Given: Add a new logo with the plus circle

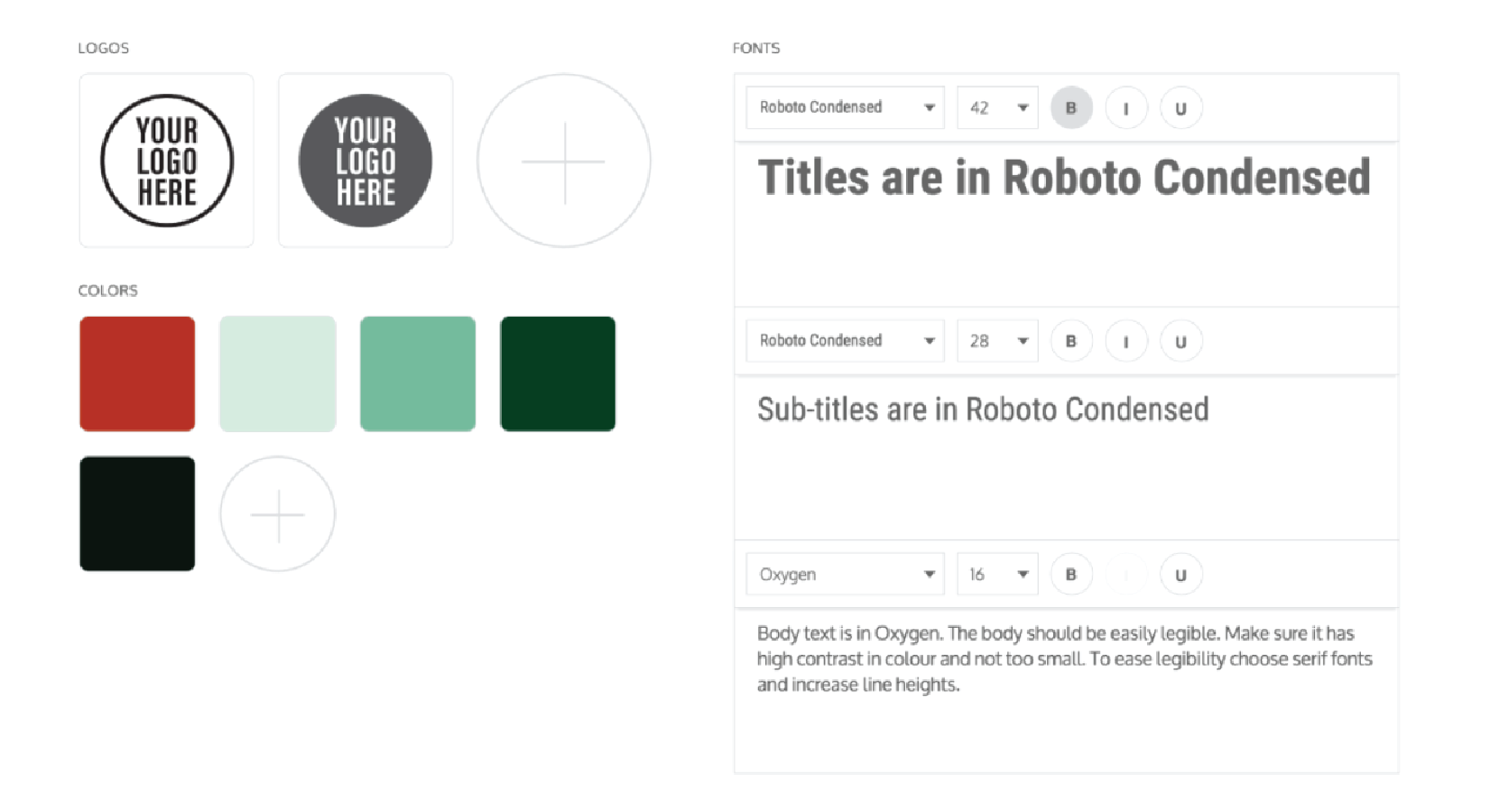Looking at the screenshot, I should pyautogui.click(x=564, y=161).
